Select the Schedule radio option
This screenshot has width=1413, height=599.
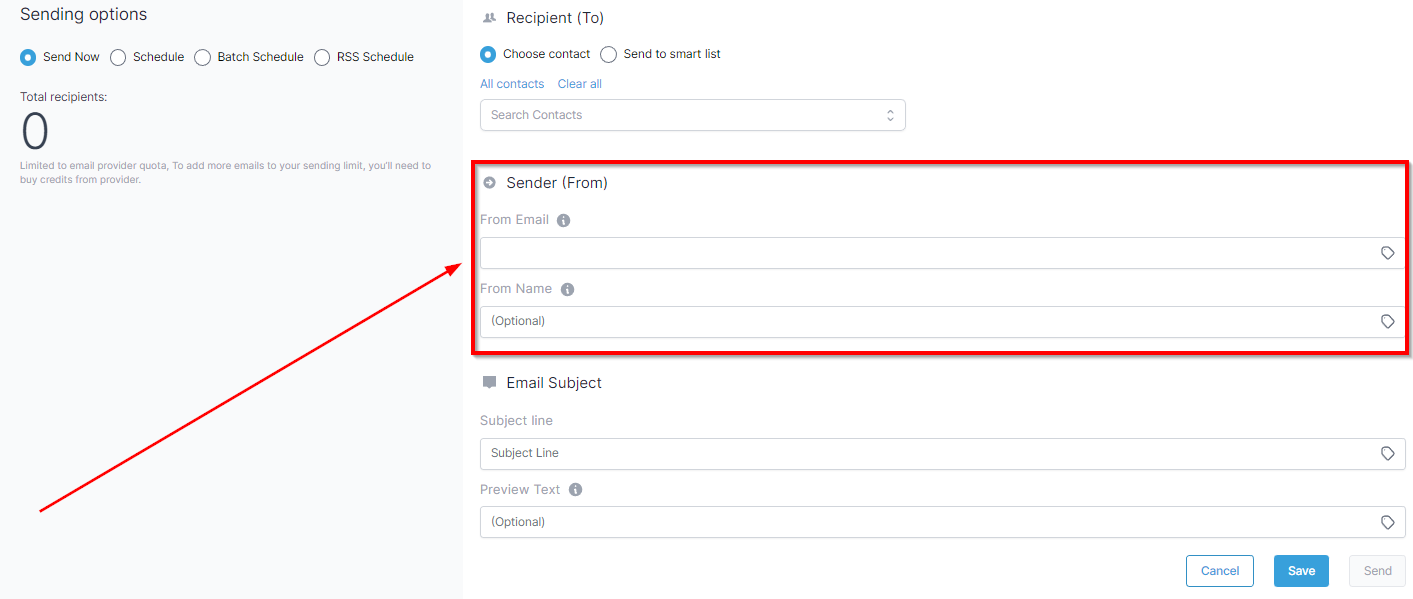(x=118, y=57)
